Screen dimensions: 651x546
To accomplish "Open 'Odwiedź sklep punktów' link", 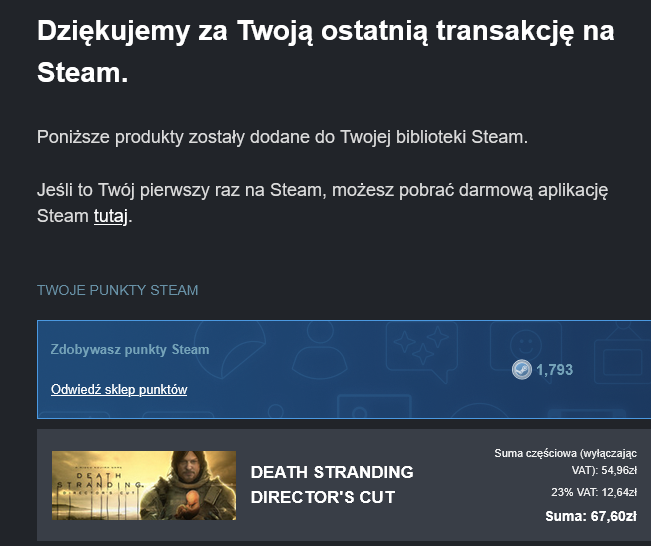I will (119, 389).
